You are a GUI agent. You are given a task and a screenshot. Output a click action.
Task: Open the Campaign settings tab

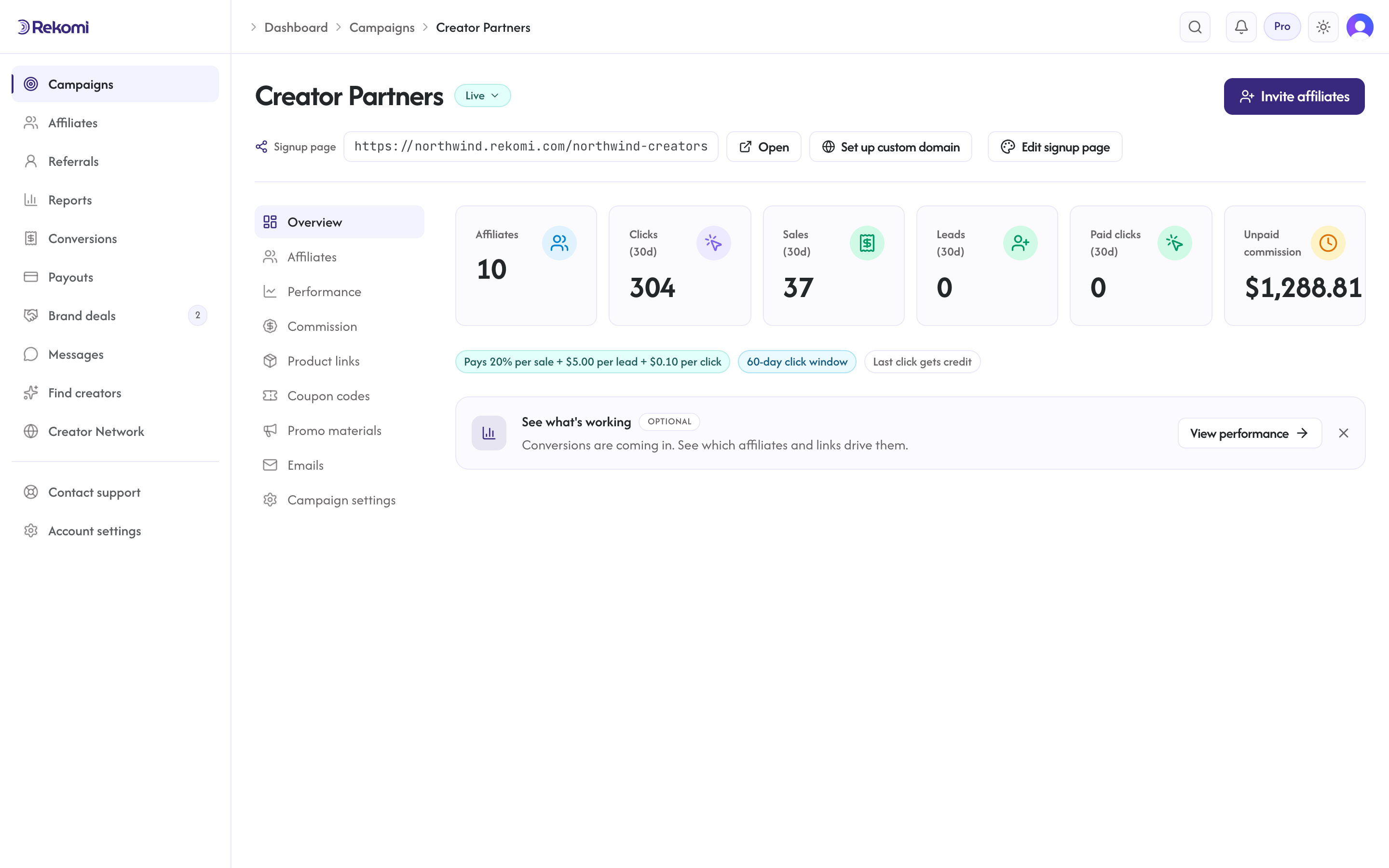pos(339,500)
